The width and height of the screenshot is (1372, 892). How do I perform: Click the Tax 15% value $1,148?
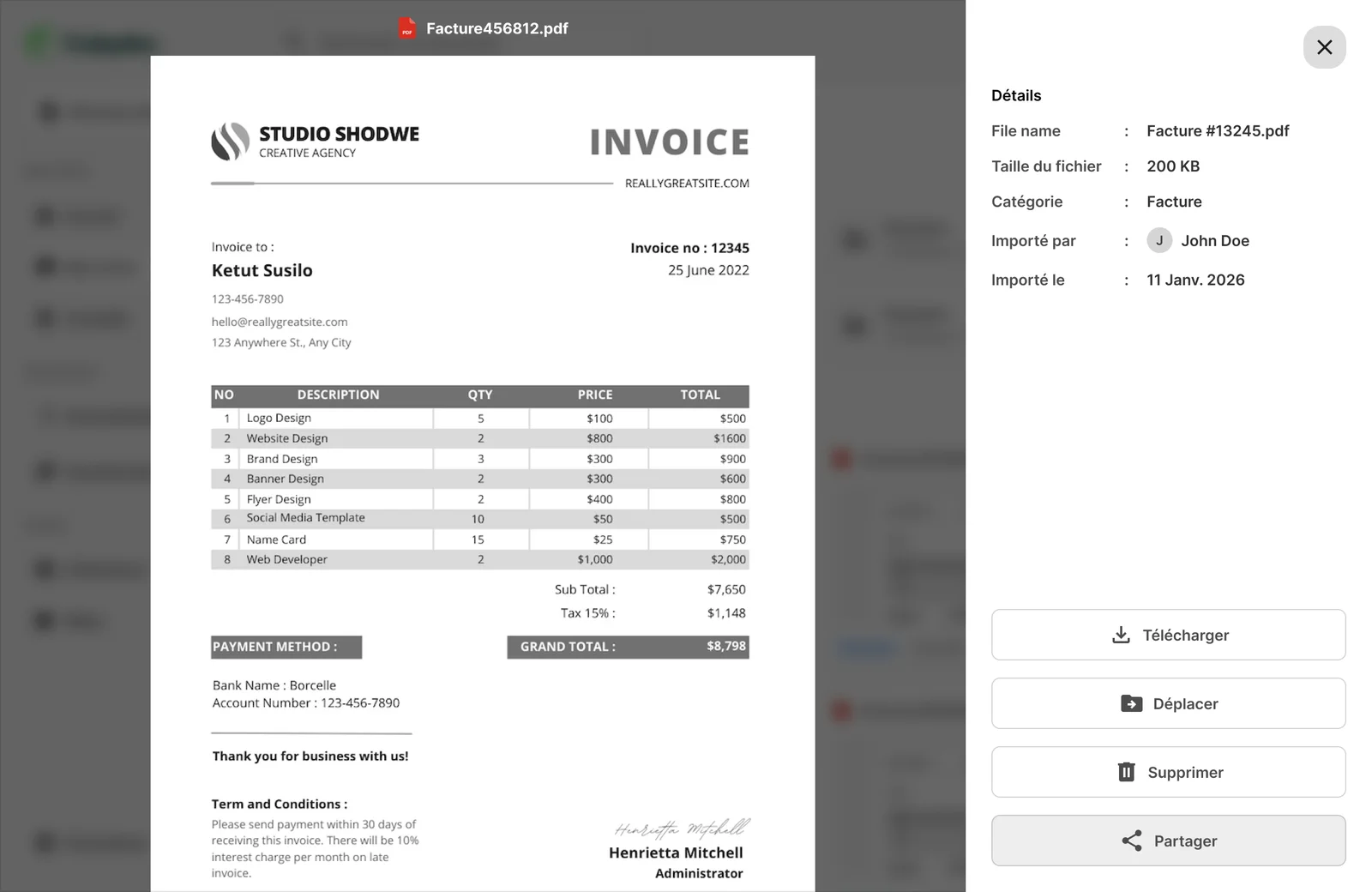726,613
